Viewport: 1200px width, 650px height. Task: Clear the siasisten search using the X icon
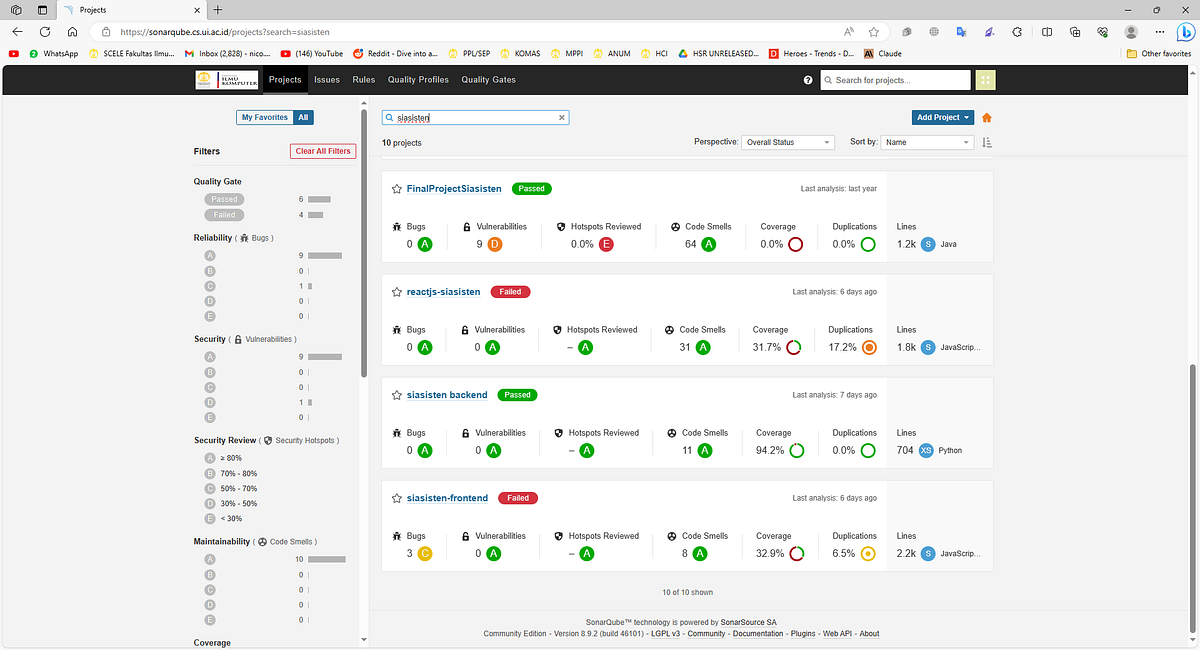tap(561, 117)
